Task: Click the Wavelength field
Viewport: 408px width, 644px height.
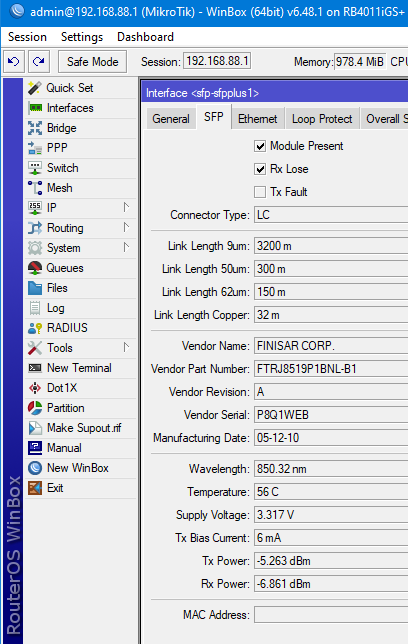Action: click(x=331, y=469)
